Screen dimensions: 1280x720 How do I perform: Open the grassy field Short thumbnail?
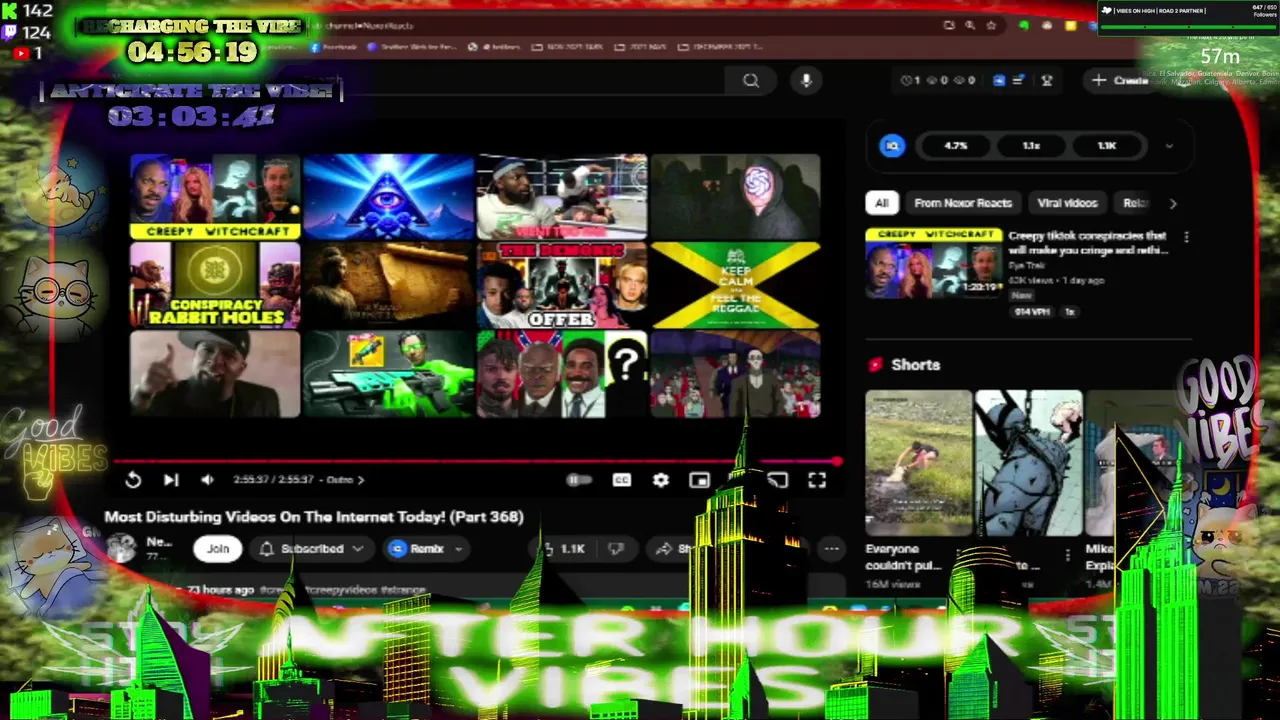coord(918,463)
